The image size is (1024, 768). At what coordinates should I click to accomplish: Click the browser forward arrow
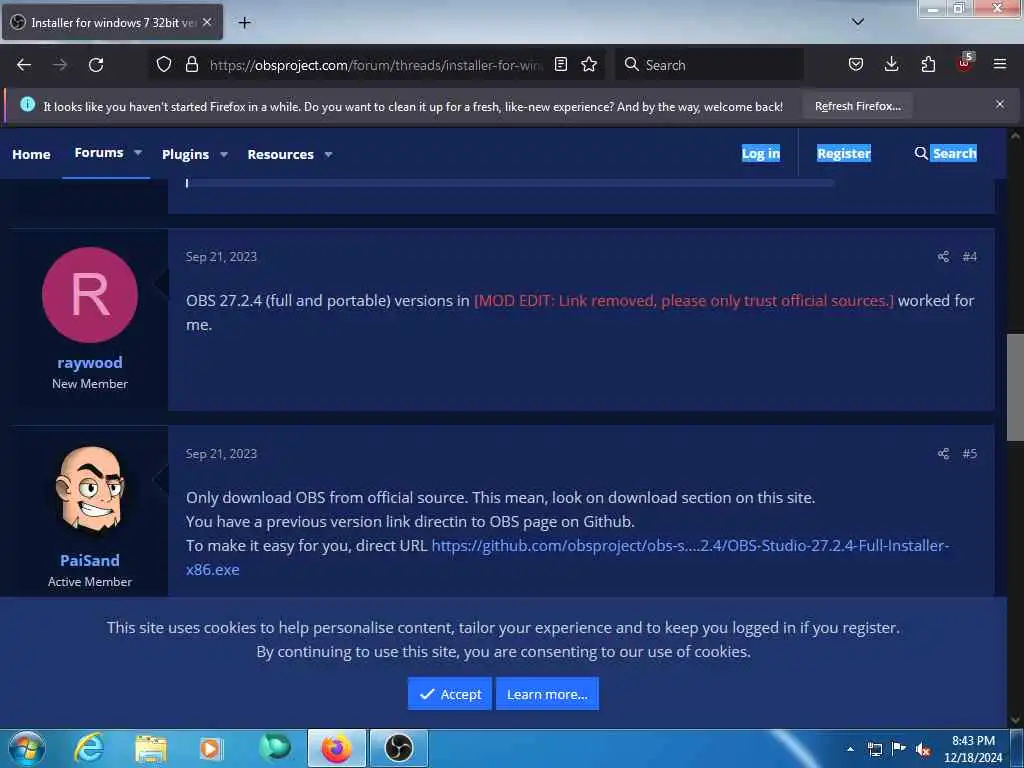(x=59, y=65)
